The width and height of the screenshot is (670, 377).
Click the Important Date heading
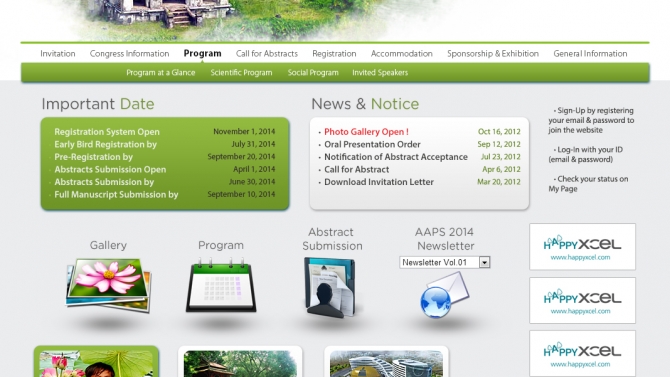pyautogui.click(x=98, y=104)
